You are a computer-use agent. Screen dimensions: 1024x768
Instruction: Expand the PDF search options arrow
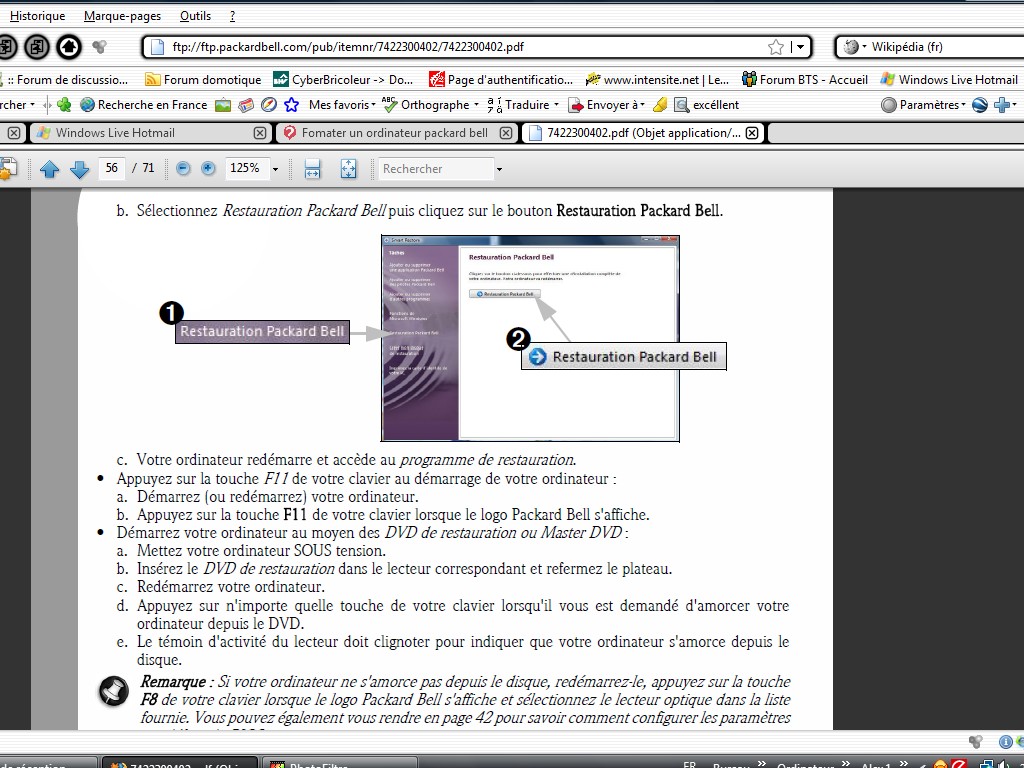499,169
